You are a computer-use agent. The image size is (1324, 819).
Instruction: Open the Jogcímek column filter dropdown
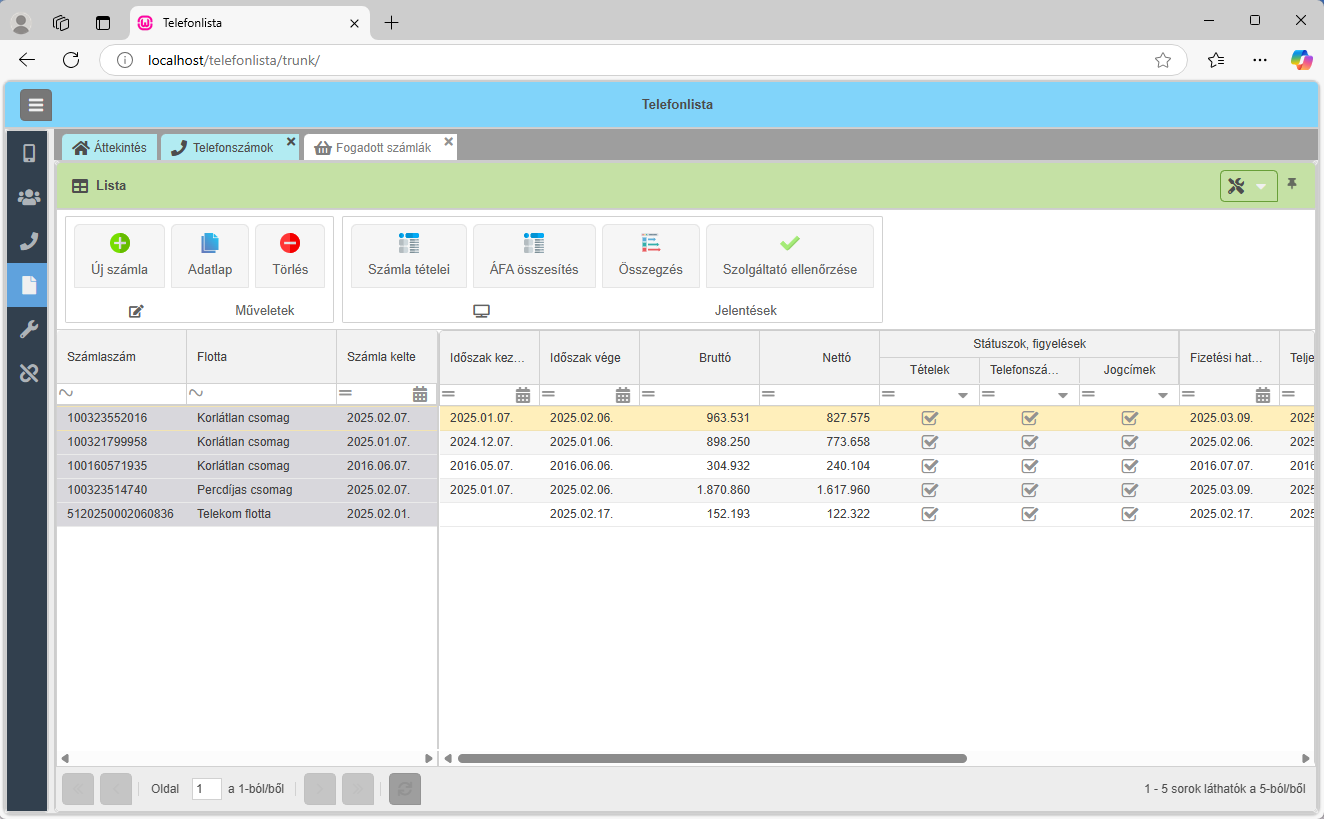[x=1162, y=395]
